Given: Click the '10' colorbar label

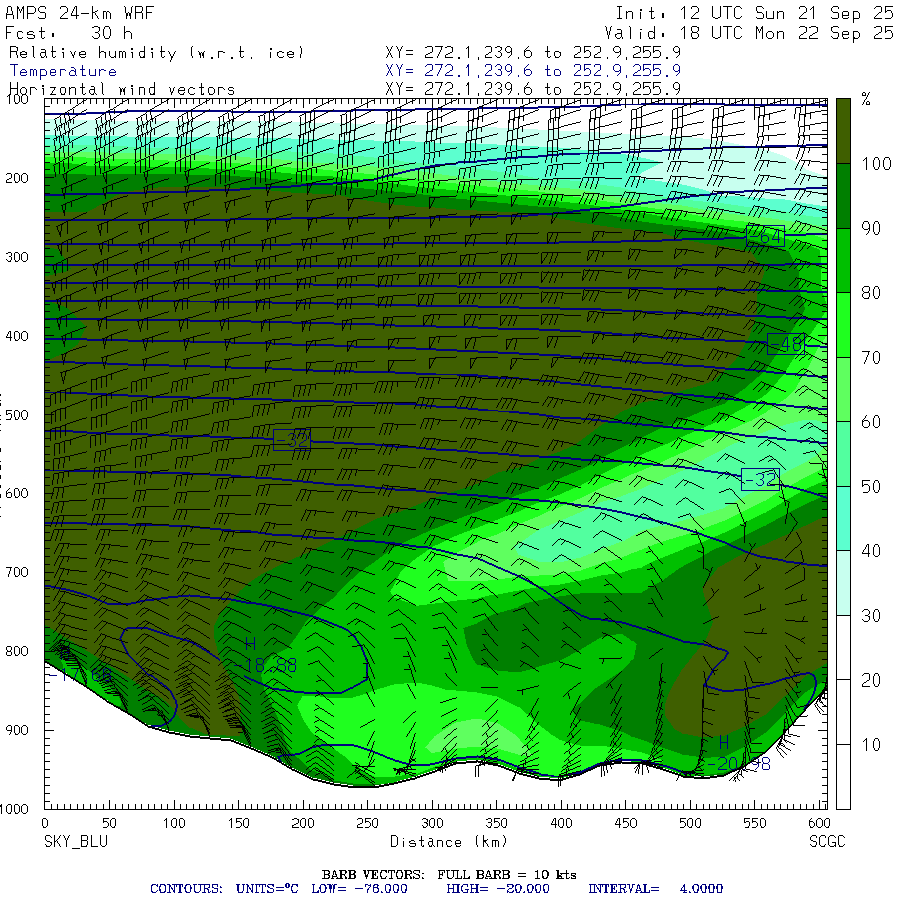Looking at the screenshot, I should pyautogui.click(x=871, y=745).
